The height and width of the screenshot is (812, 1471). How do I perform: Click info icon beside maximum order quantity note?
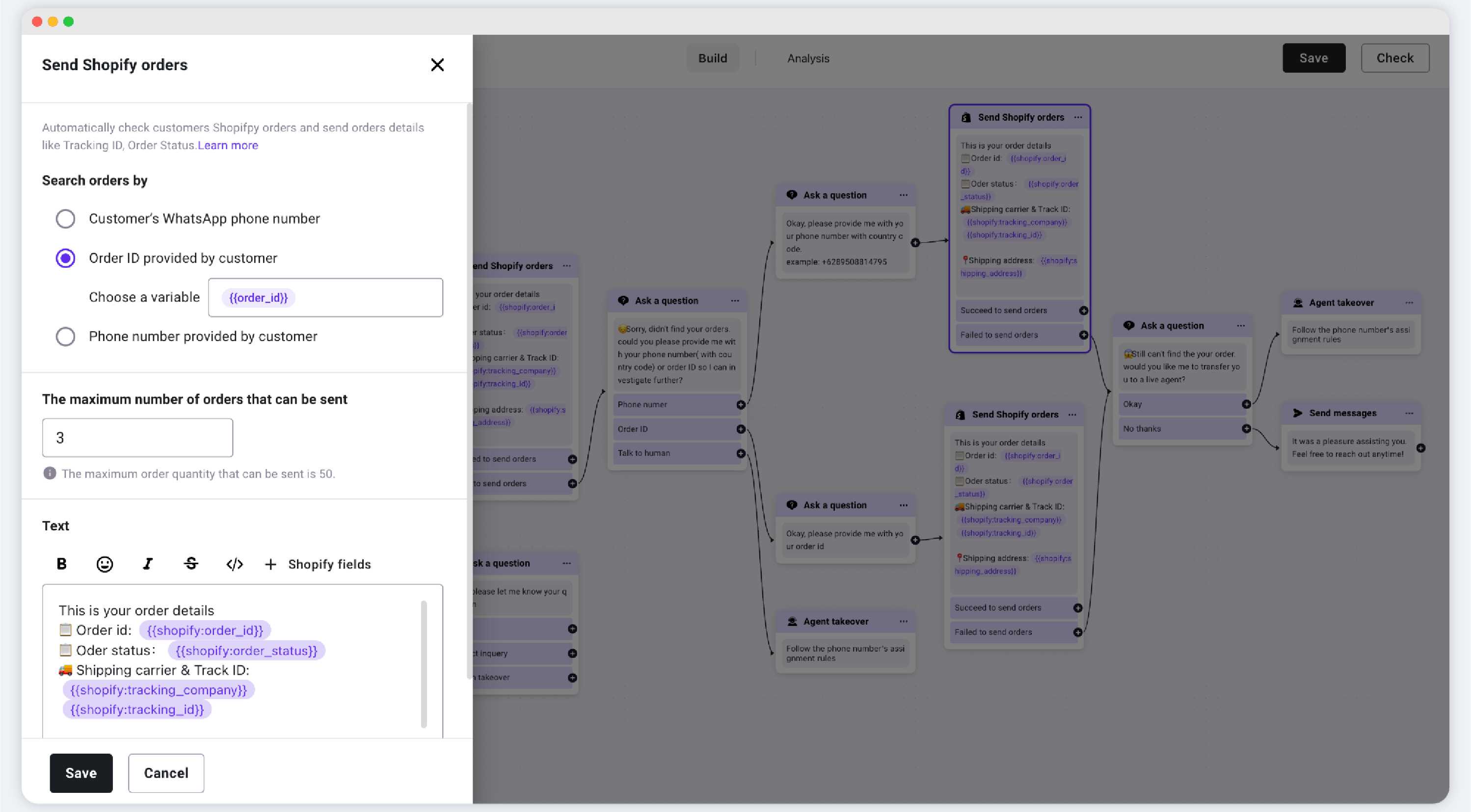[x=50, y=473]
